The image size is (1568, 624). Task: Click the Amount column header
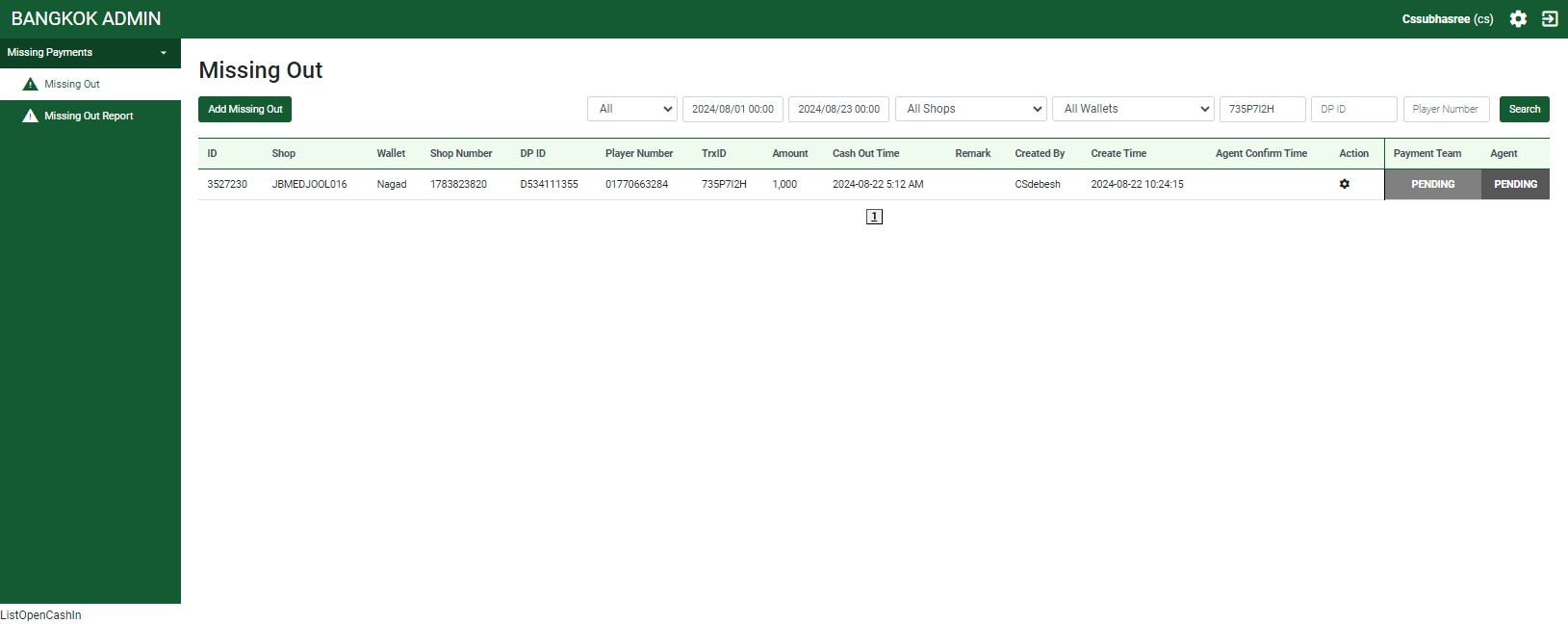tap(789, 153)
